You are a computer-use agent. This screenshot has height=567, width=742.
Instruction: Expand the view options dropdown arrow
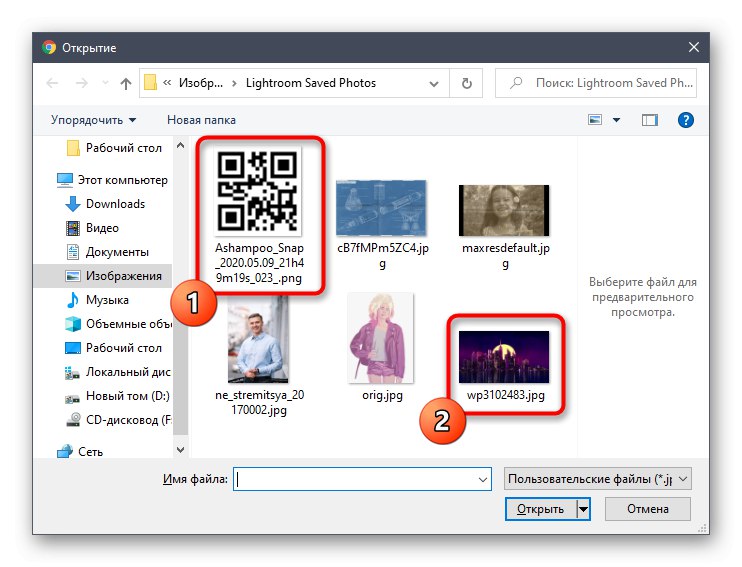[616, 120]
